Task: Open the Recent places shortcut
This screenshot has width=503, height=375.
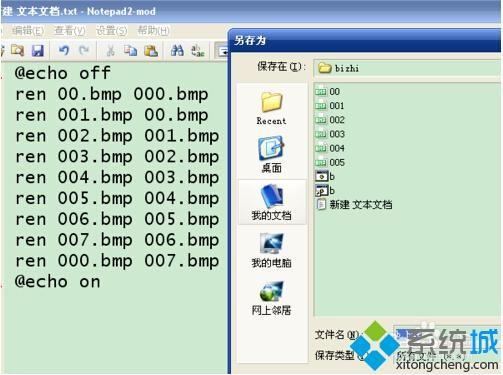Action: point(271,108)
